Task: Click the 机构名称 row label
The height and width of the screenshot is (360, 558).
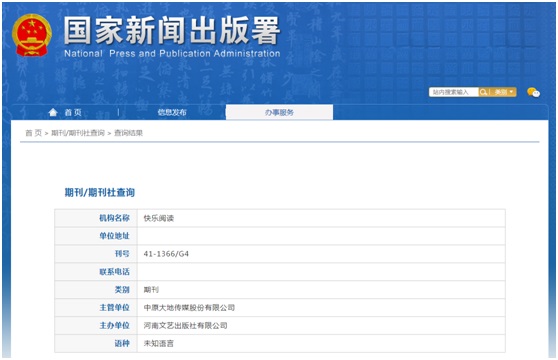Action: 114,218
